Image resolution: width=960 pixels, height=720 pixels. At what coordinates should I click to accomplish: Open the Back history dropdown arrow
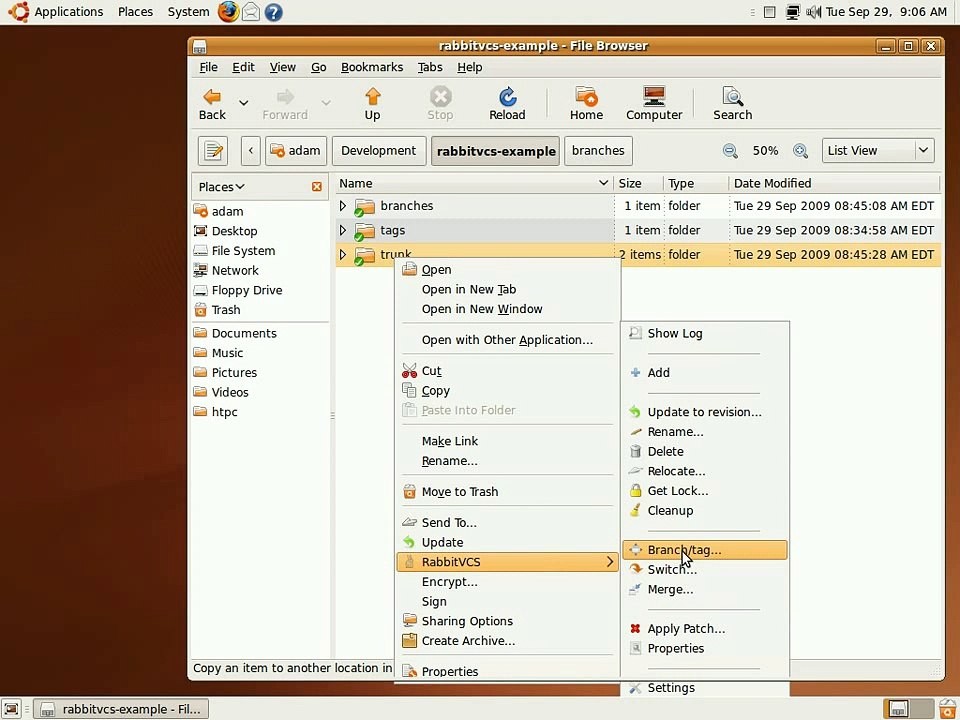(x=243, y=102)
